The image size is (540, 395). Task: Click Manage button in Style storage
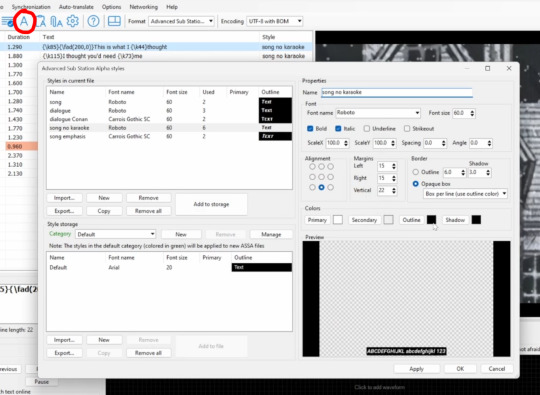271,235
